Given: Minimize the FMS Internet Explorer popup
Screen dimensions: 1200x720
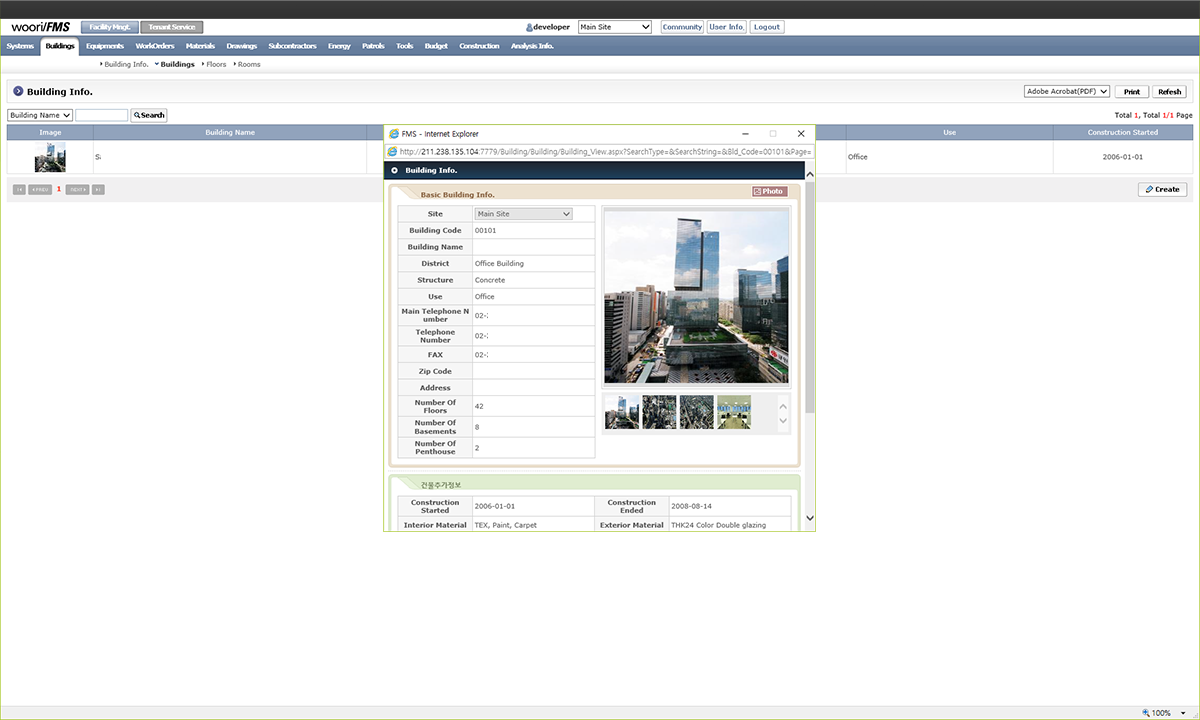Looking at the screenshot, I should click(x=745, y=133).
